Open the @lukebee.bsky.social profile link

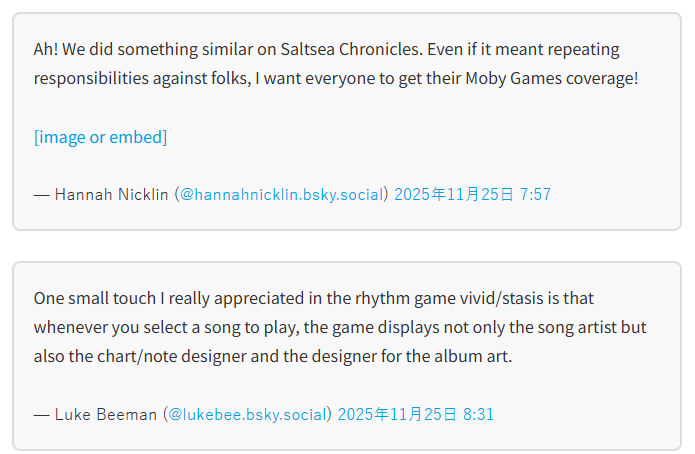248,414
